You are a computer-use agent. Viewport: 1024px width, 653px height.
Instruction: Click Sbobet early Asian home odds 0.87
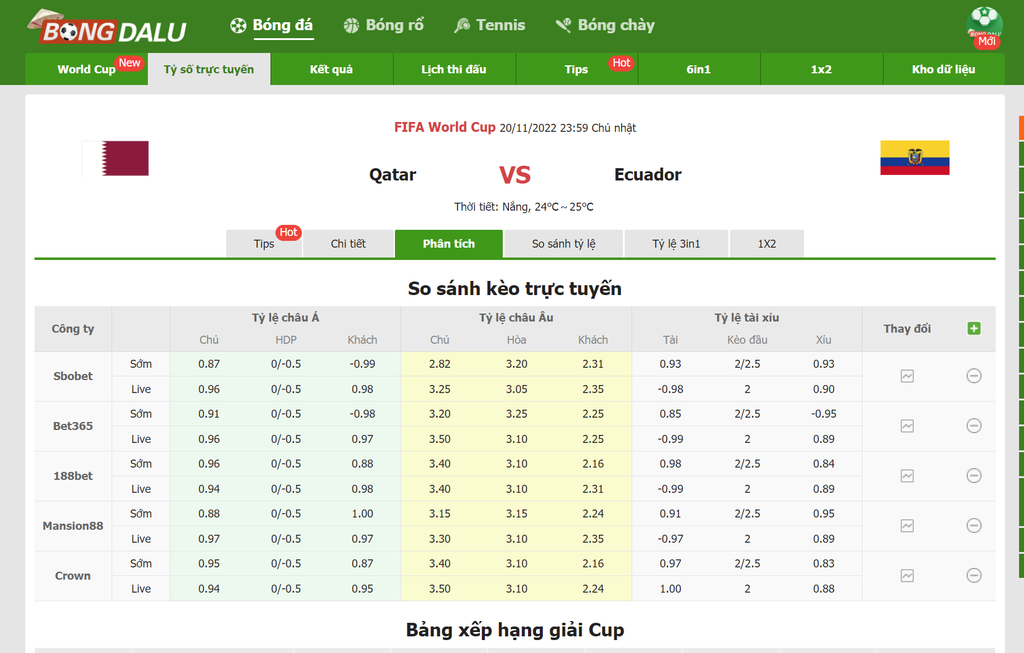pyautogui.click(x=209, y=364)
